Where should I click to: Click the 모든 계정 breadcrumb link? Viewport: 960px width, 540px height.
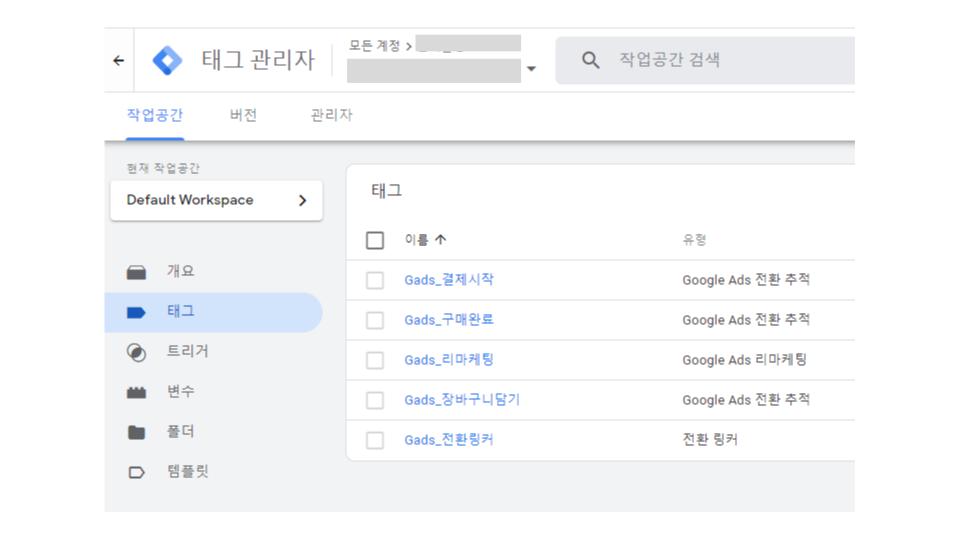(374, 45)
